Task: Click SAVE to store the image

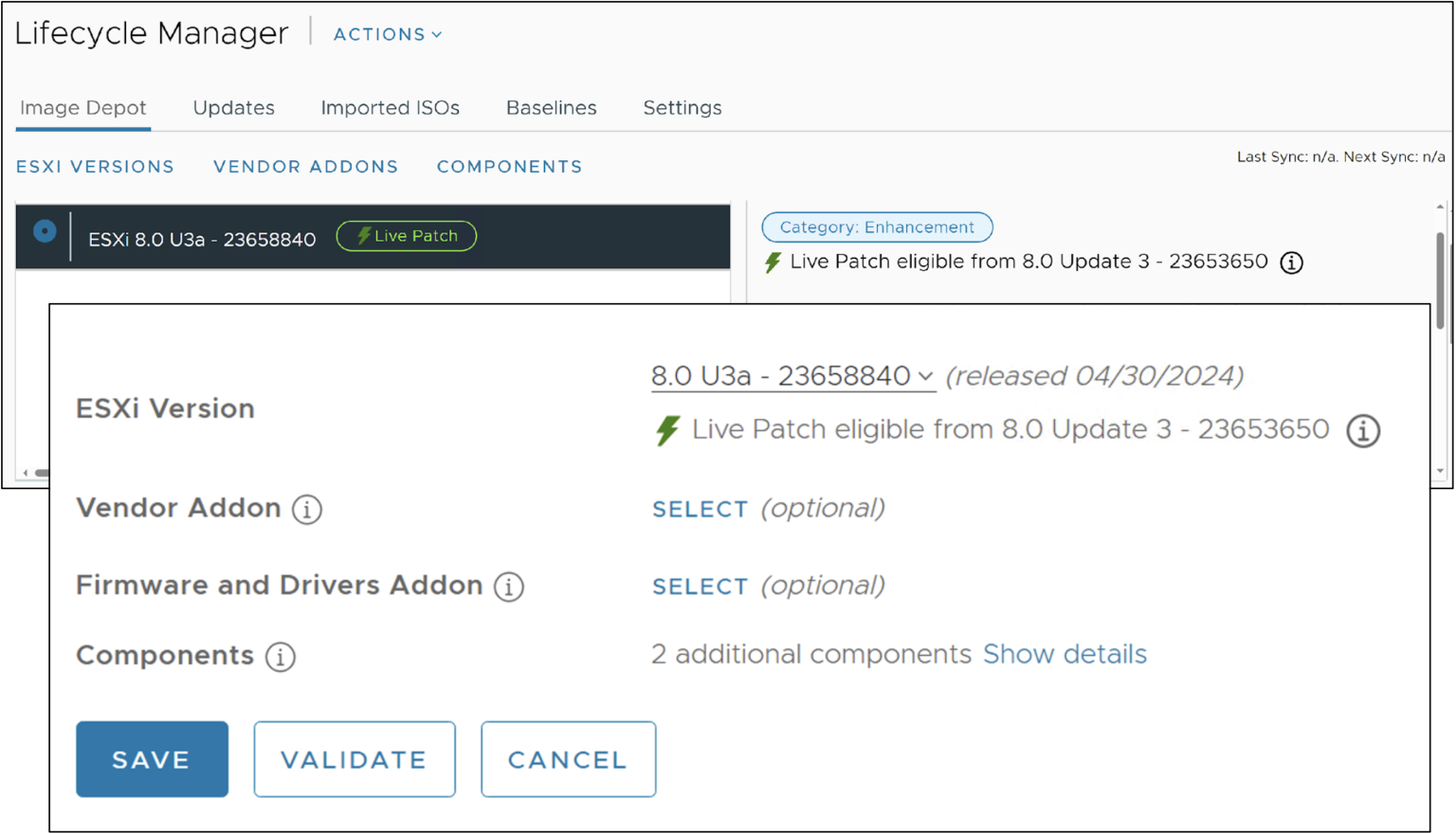Action: (x=152, y=759)
